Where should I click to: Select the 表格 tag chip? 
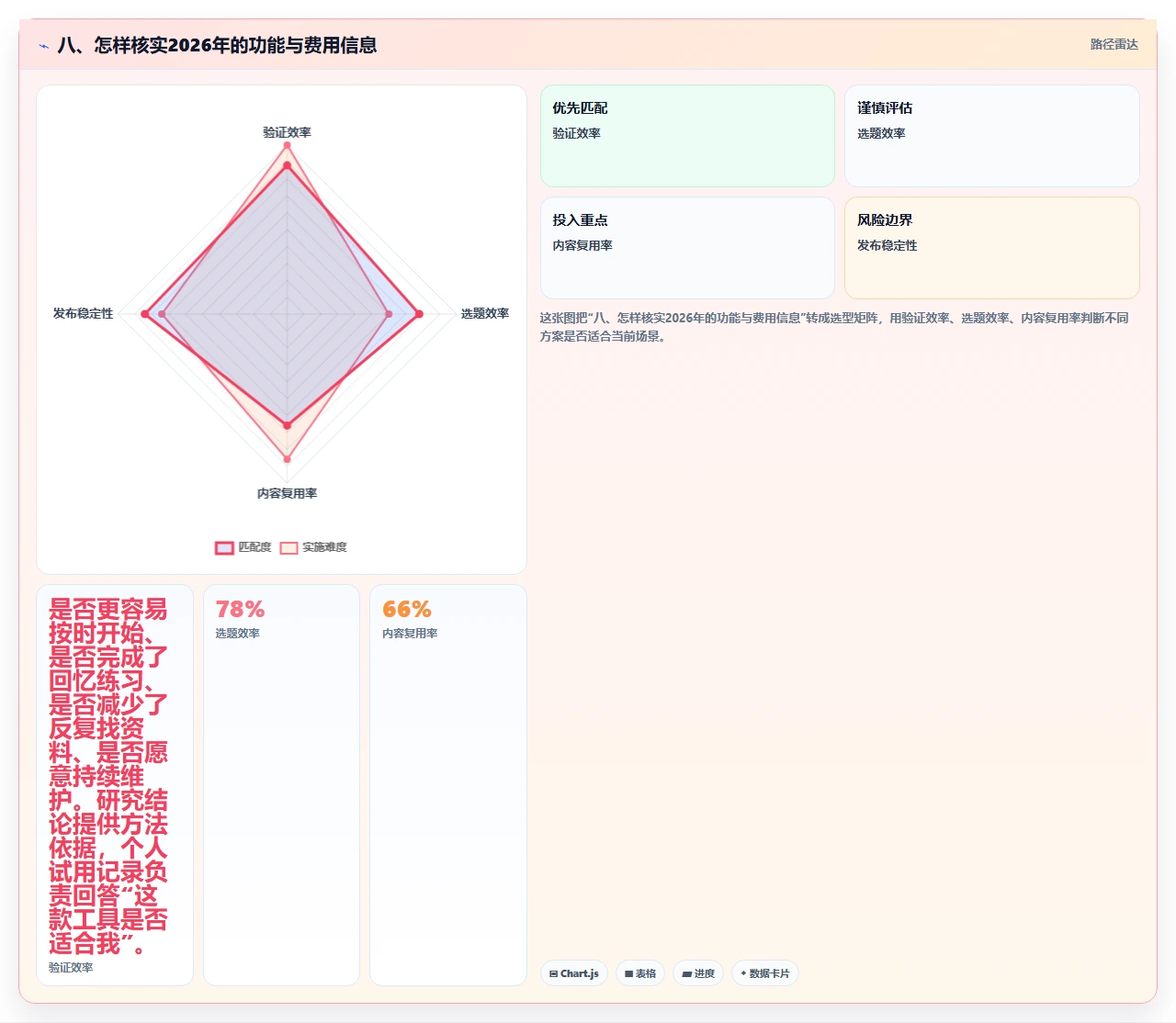(x=640, y=973)
